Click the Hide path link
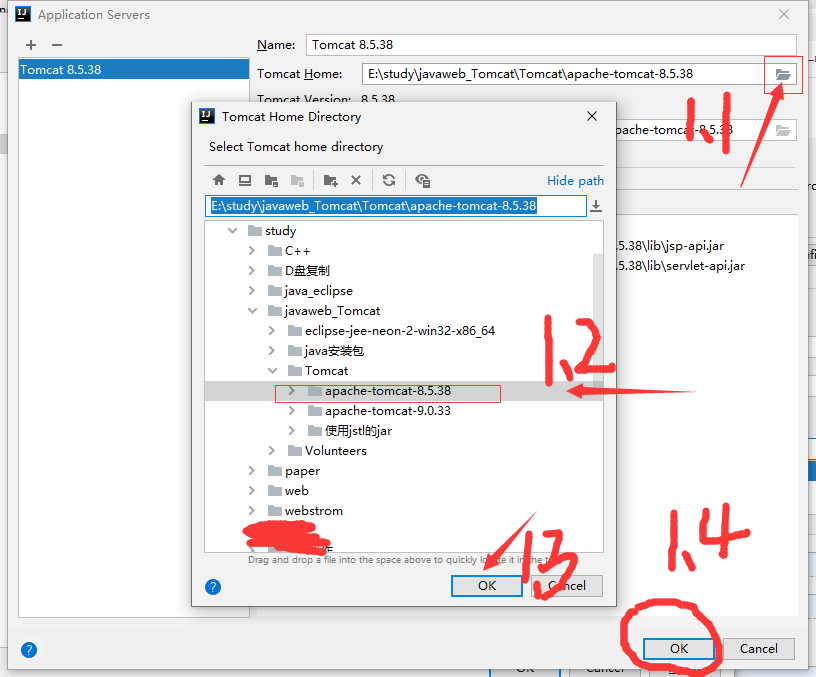This screenshot has height=677, width=816. (x=575, y=181)
